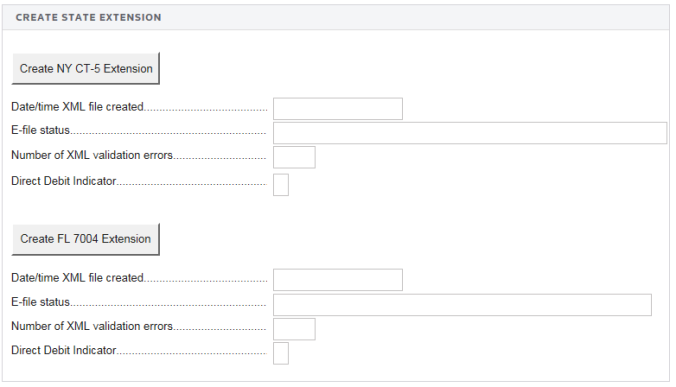The image size is (676, 387).
Task: Select the NY CT-5 Date/time XML file created field
Action: click(x=338, y=109)
